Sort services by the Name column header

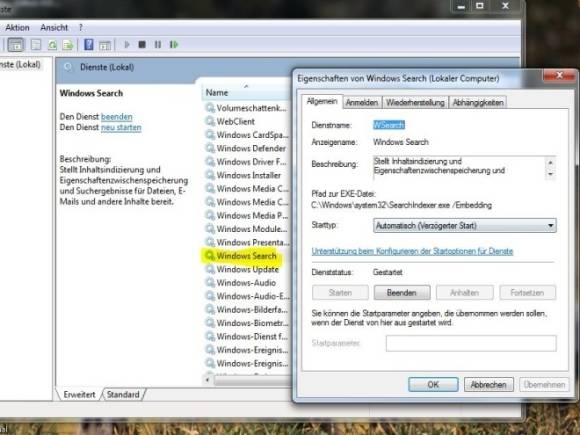(x=246, y=92)
